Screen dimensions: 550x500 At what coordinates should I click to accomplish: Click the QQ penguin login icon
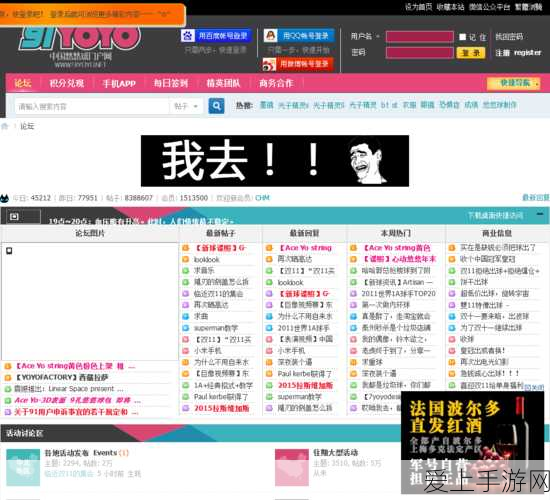[270, 35]
